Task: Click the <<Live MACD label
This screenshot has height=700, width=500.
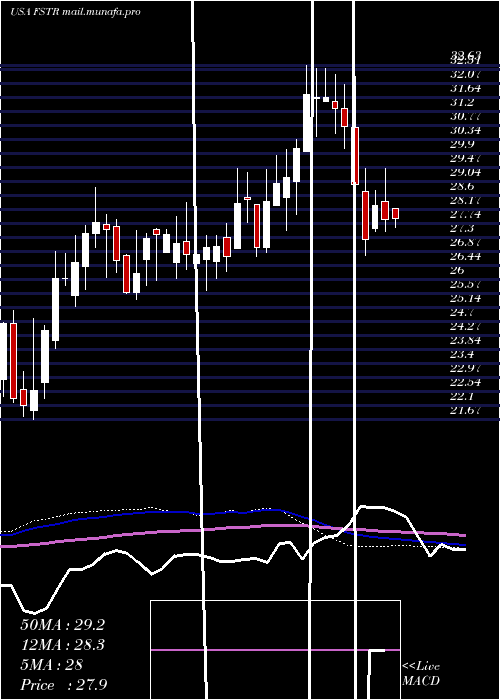Action: click(421, 674)
